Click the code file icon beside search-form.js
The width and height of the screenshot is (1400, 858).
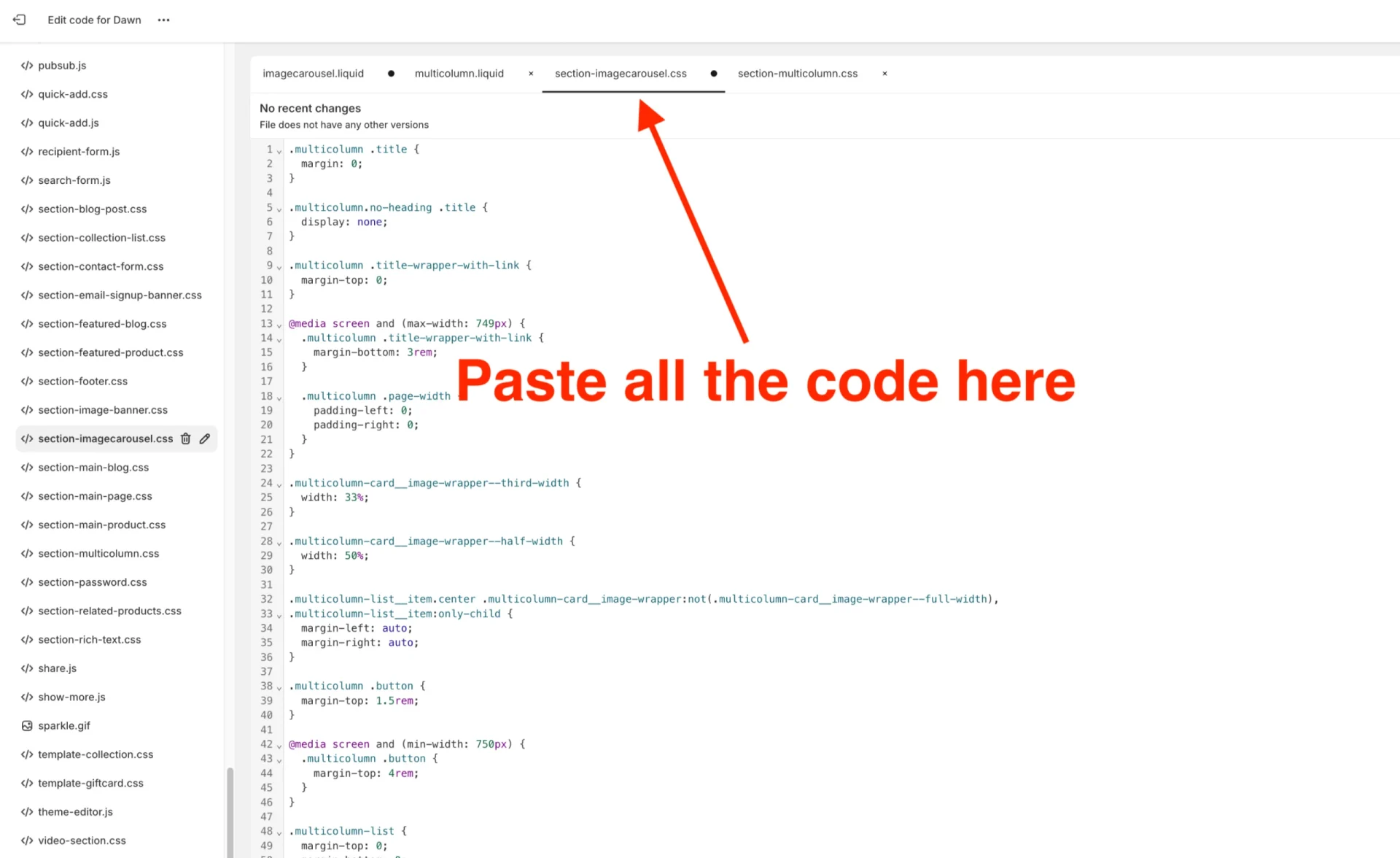coord(27,180)
